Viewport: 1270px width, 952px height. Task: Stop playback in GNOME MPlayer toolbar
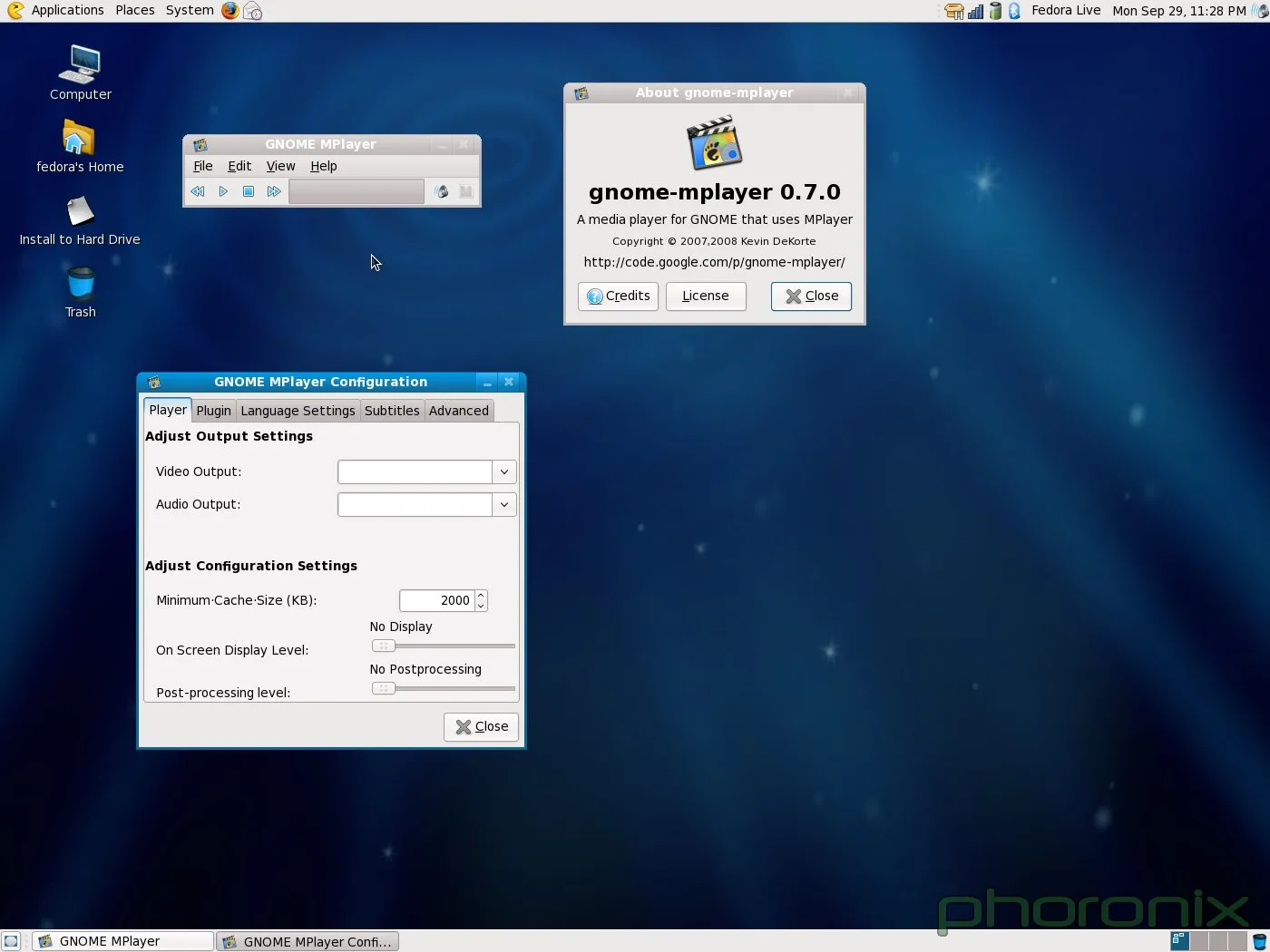(248, 191)
